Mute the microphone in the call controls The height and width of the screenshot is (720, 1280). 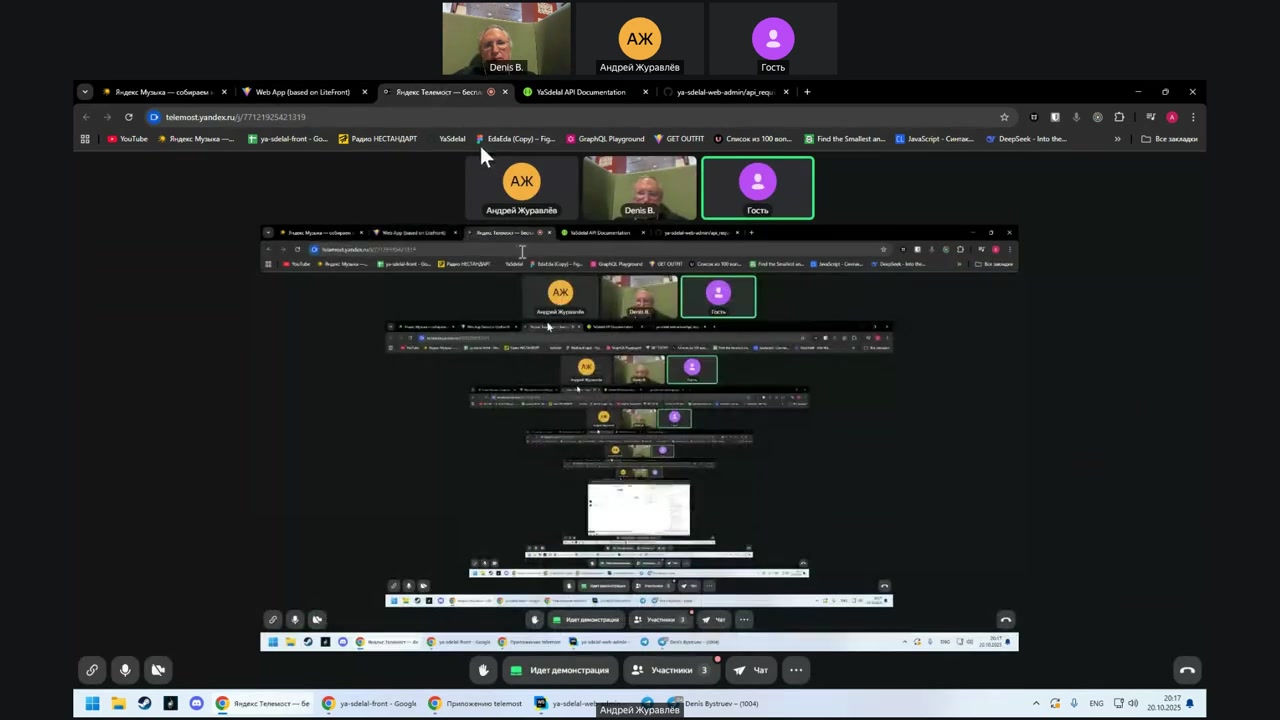pos(125,670)
